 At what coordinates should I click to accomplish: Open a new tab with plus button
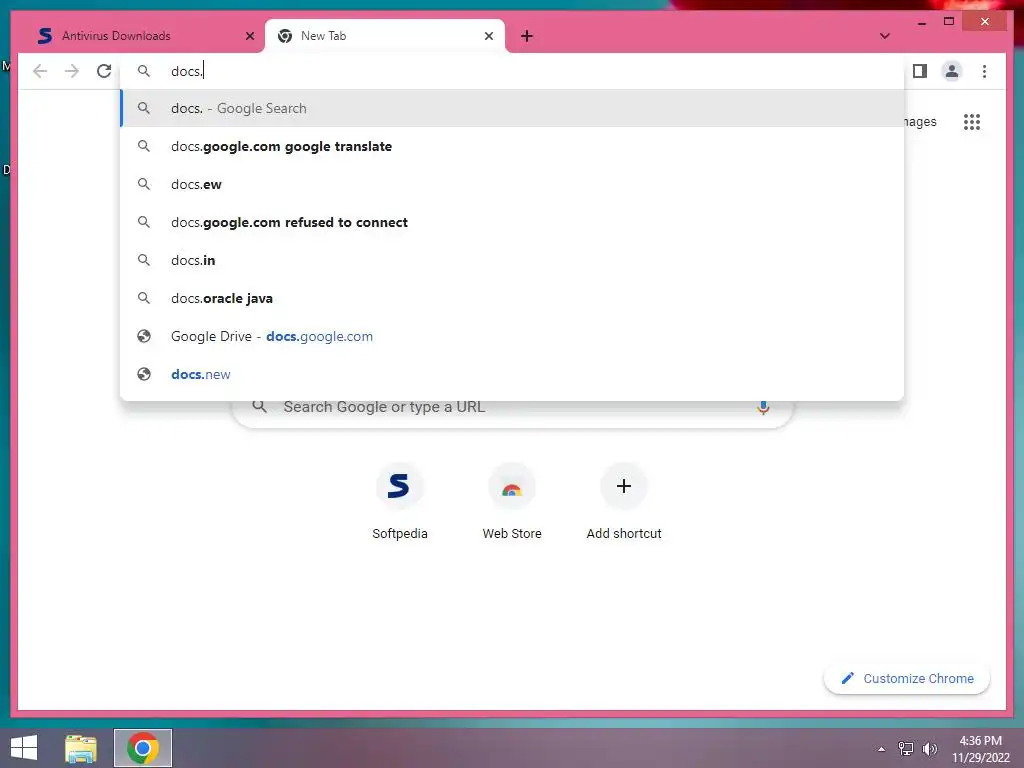click(527, 36)
